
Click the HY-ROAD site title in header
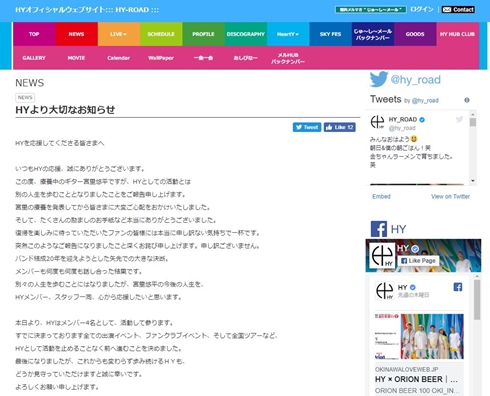tap(87, 10)
